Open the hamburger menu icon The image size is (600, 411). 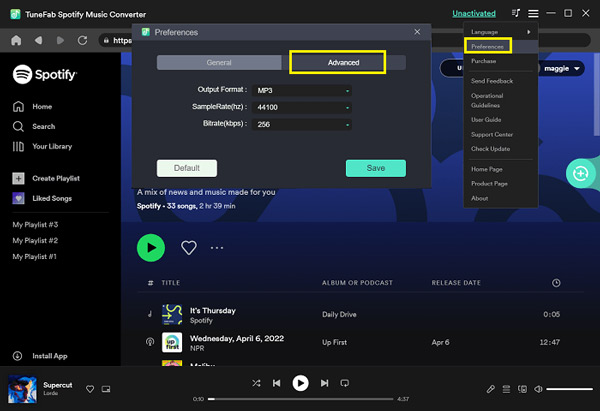pos(533,14)
